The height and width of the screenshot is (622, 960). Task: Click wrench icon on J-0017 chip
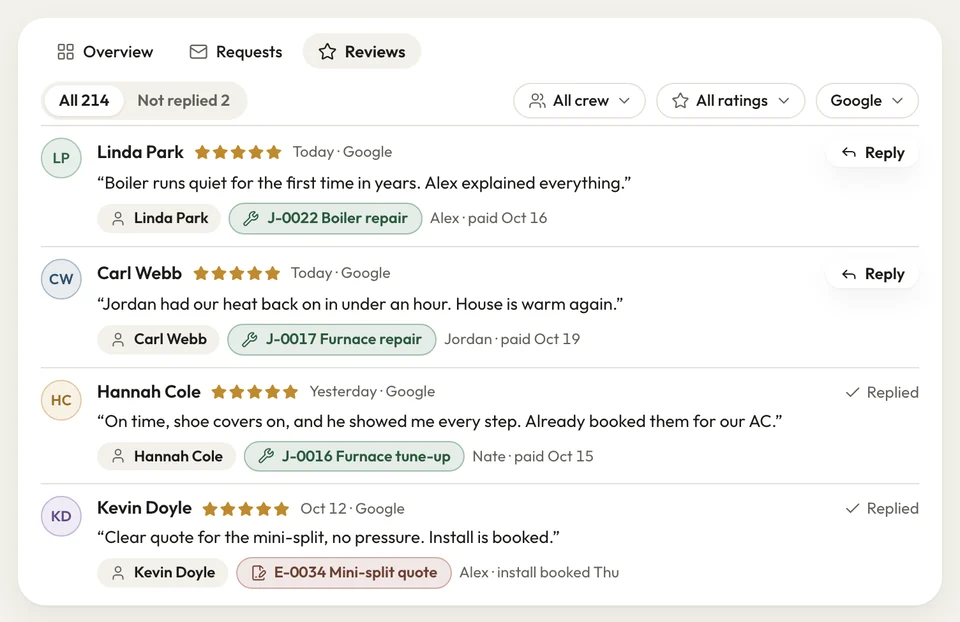(249, 339)
